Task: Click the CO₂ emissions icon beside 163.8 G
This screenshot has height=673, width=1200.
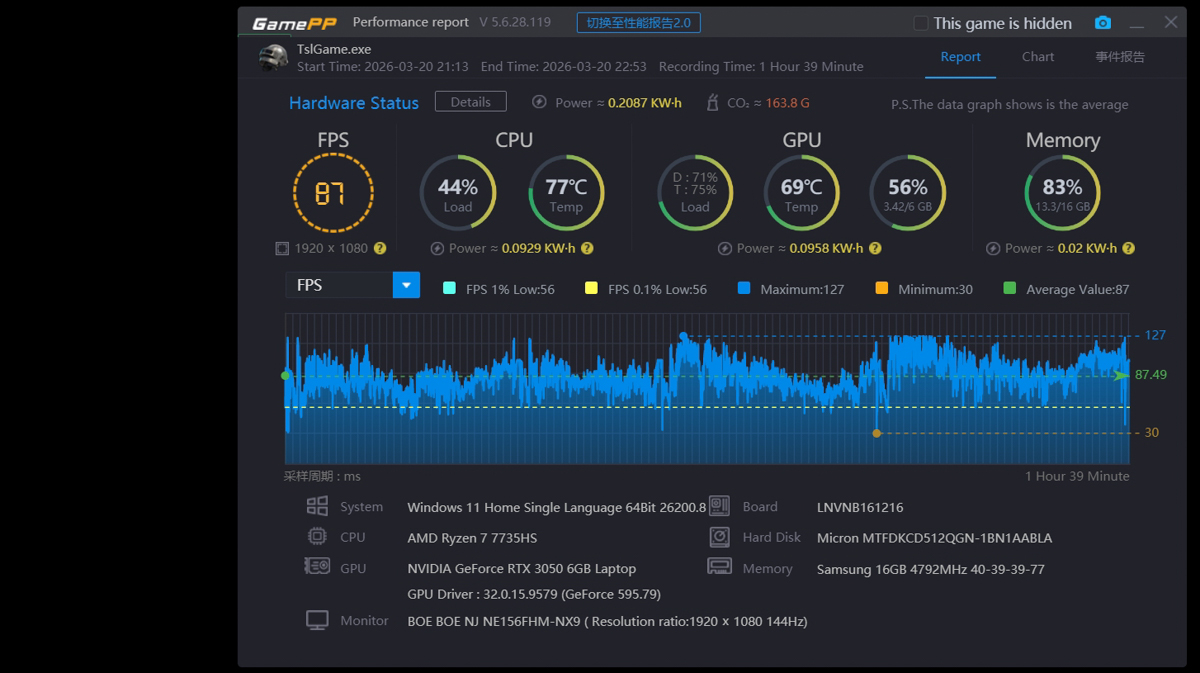Action: click(x=712, y=102)
